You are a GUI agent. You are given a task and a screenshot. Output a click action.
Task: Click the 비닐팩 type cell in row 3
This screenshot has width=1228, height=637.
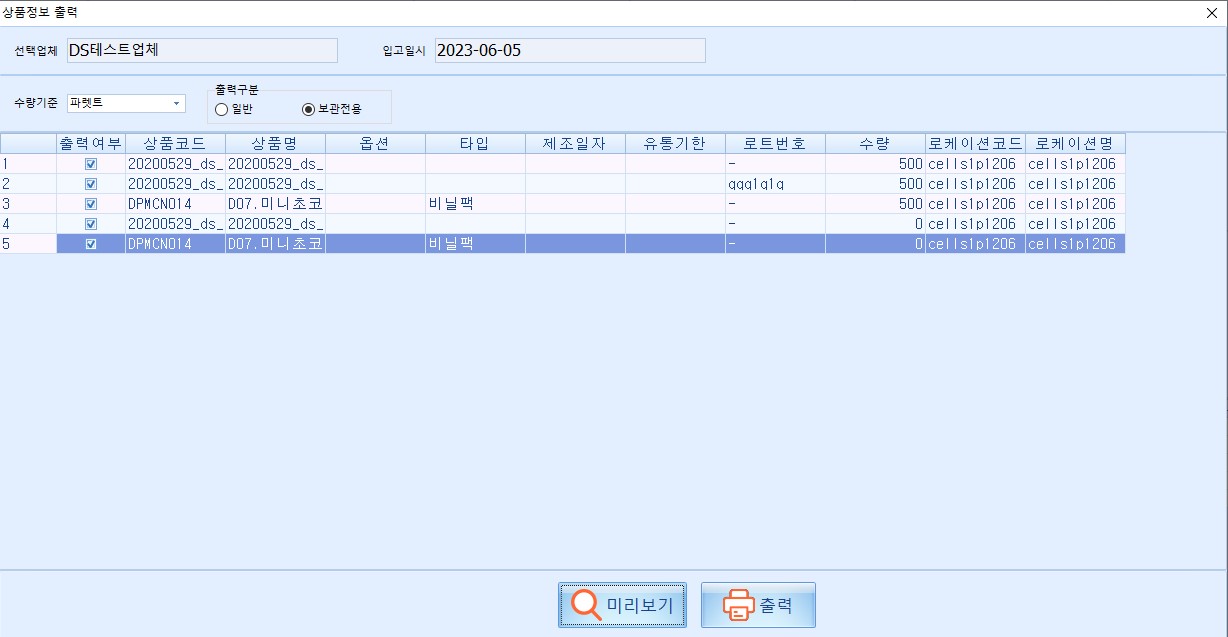[x=475, y=204]
